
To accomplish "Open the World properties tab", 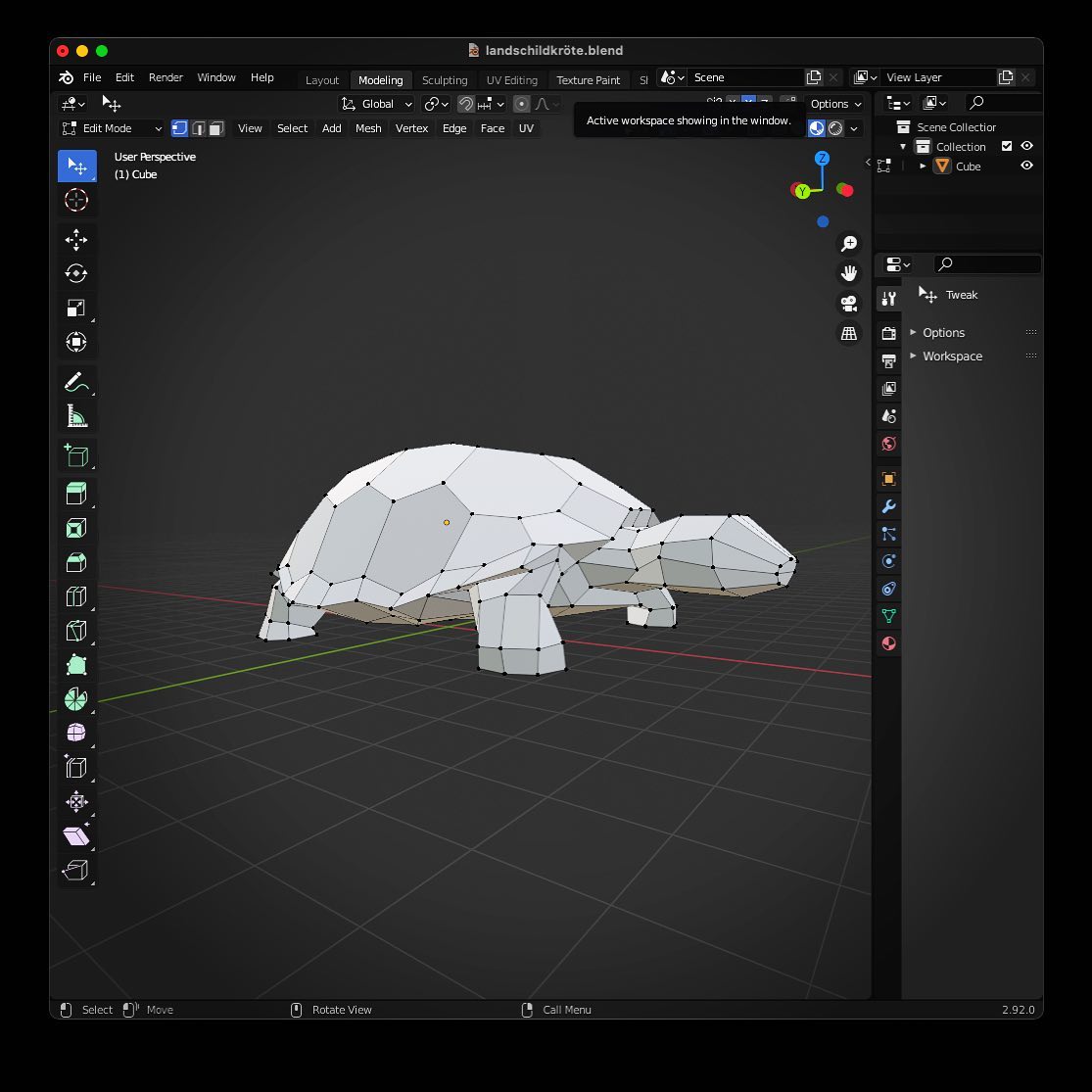I will [x=888, y=444].
